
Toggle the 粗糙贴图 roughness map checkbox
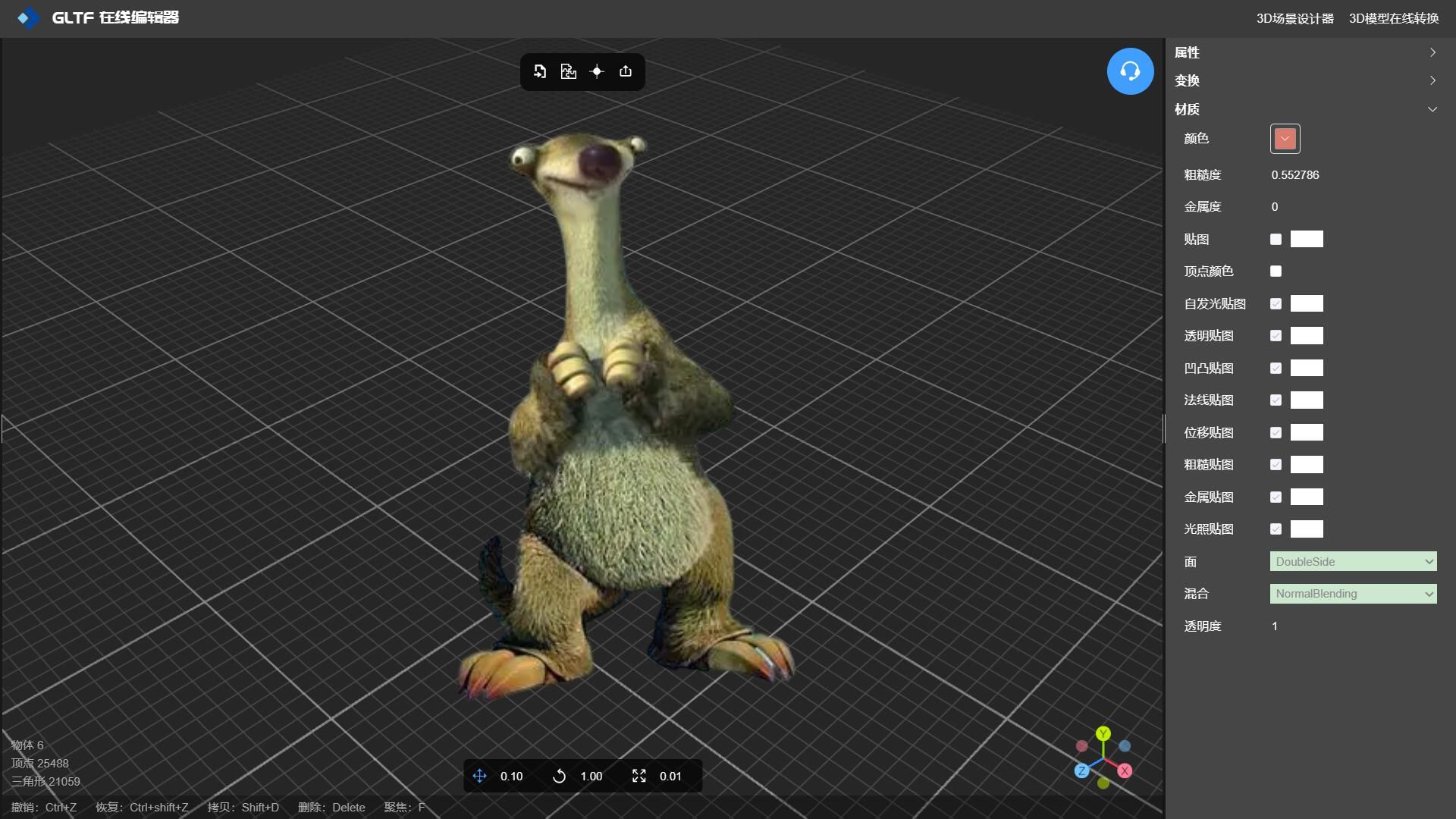[x=1276, y=464]
